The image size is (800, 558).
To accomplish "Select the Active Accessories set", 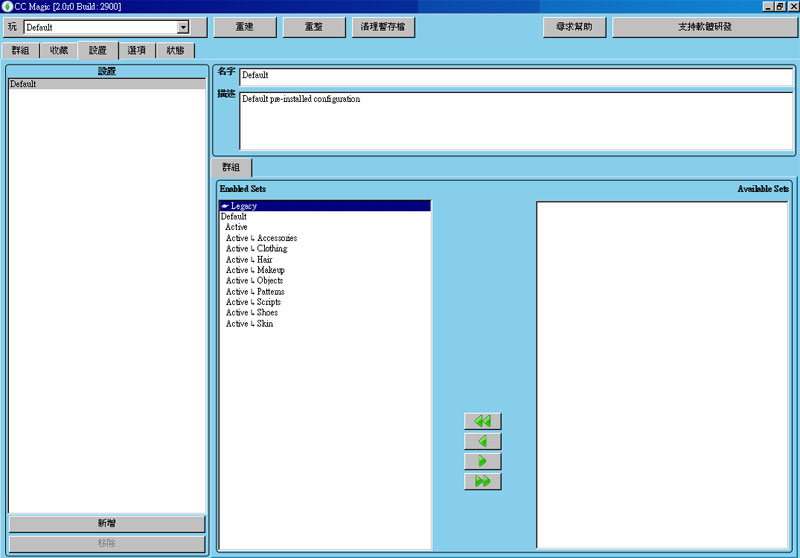I will (325, 238).
